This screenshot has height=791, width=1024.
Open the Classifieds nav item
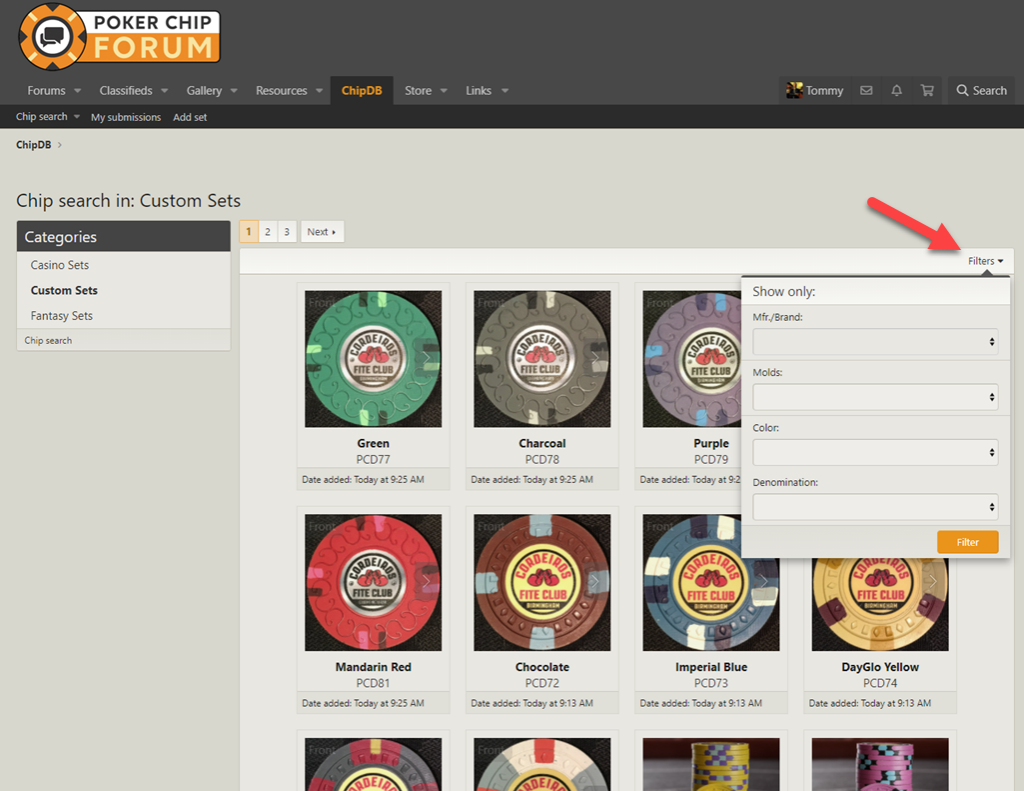pyautogui.click(x=126, y=90)
